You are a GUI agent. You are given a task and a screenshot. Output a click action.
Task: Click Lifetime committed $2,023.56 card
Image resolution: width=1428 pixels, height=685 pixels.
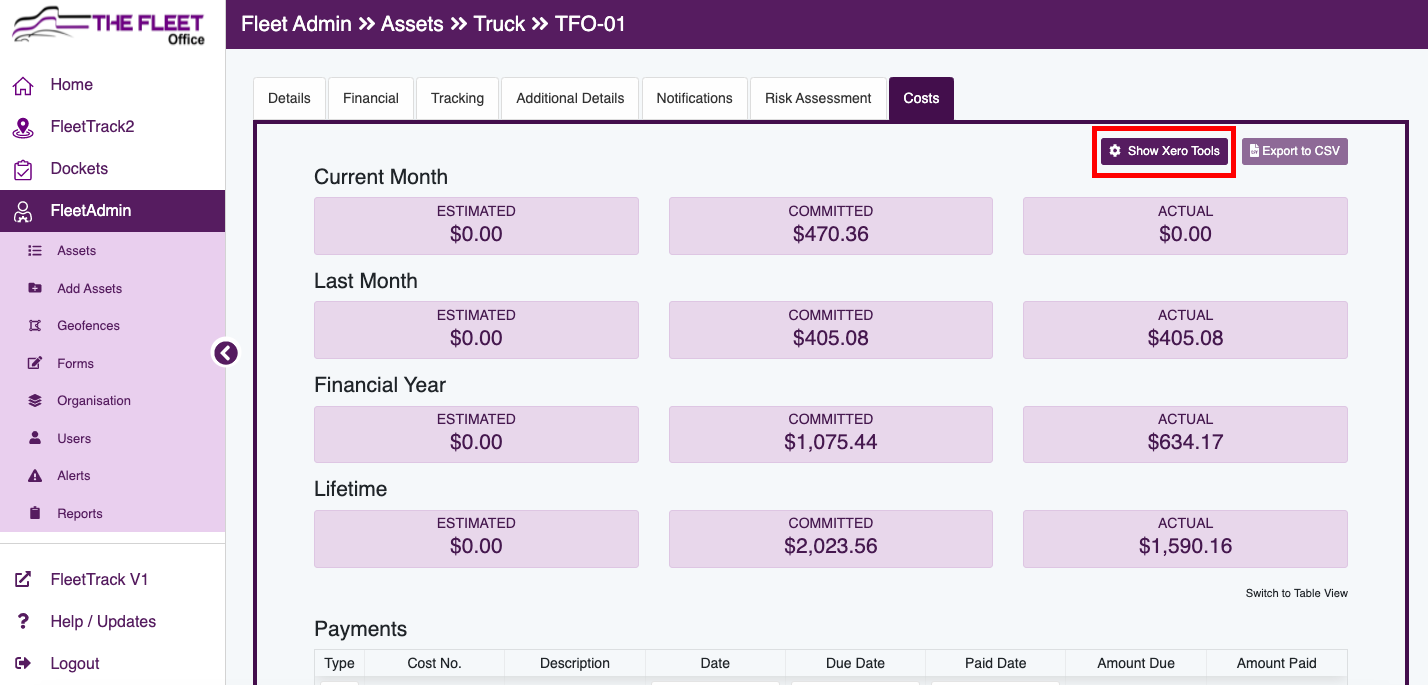click(831, 538)
